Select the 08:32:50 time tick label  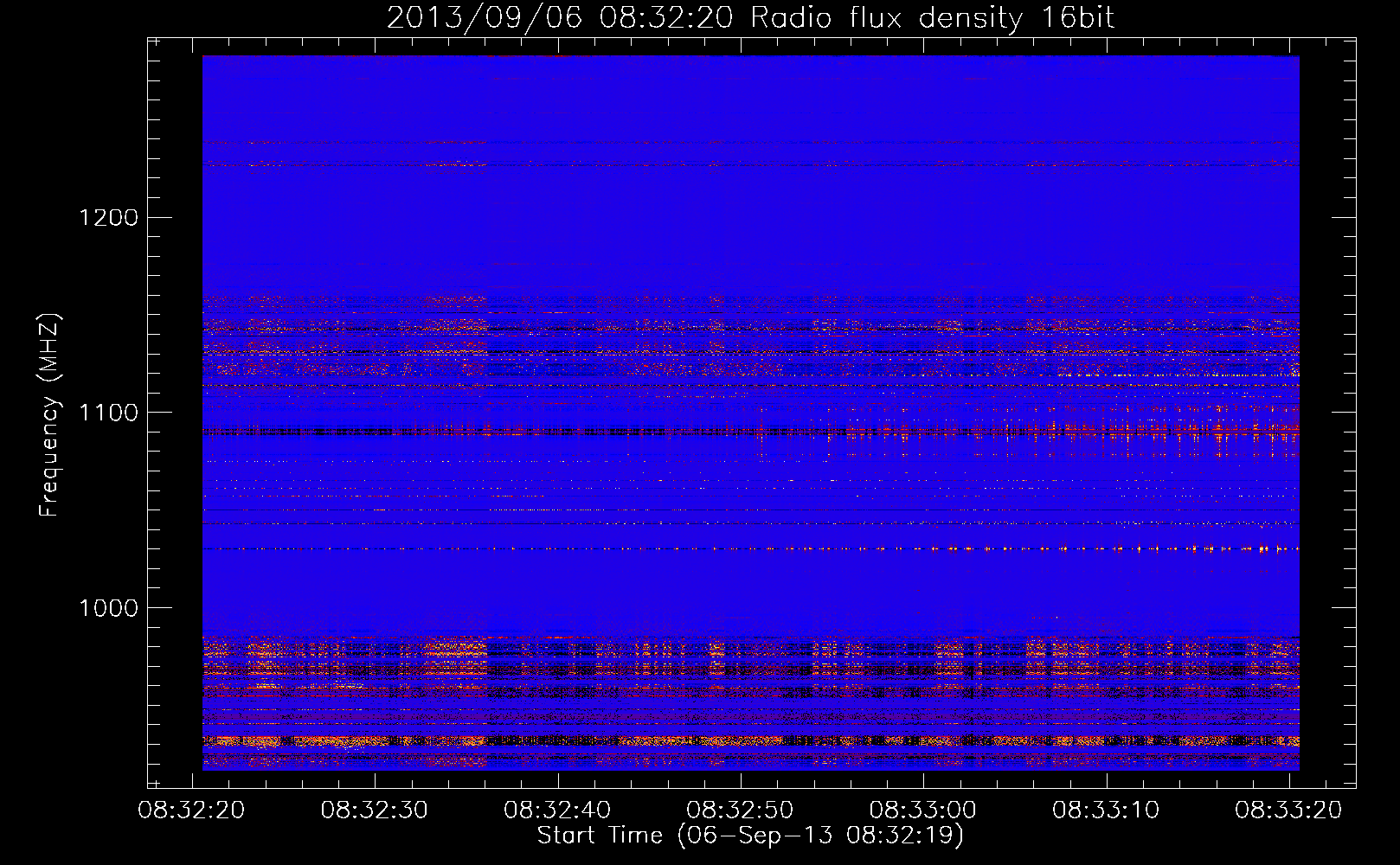(740, 811)
